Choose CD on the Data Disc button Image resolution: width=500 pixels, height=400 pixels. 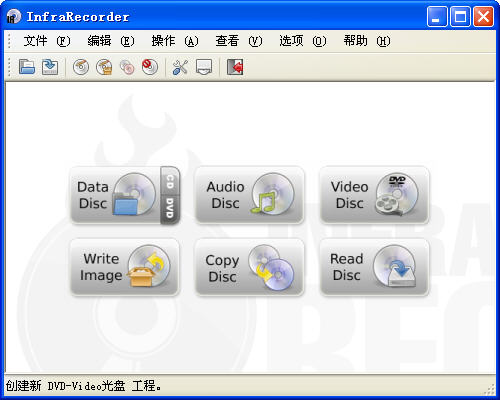(170, 181)
